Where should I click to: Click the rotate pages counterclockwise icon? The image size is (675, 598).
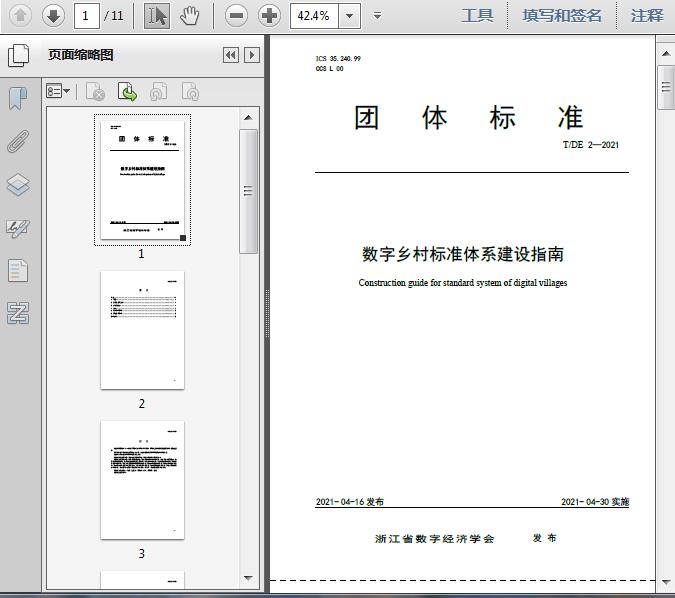(159, 92)
